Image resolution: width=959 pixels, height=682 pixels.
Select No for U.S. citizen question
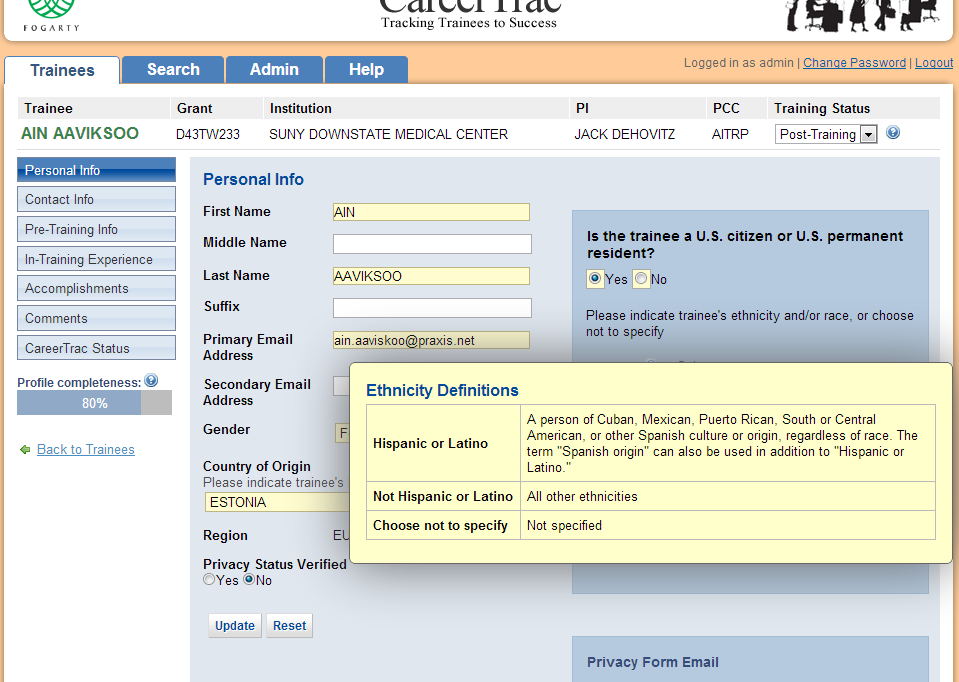640,278
